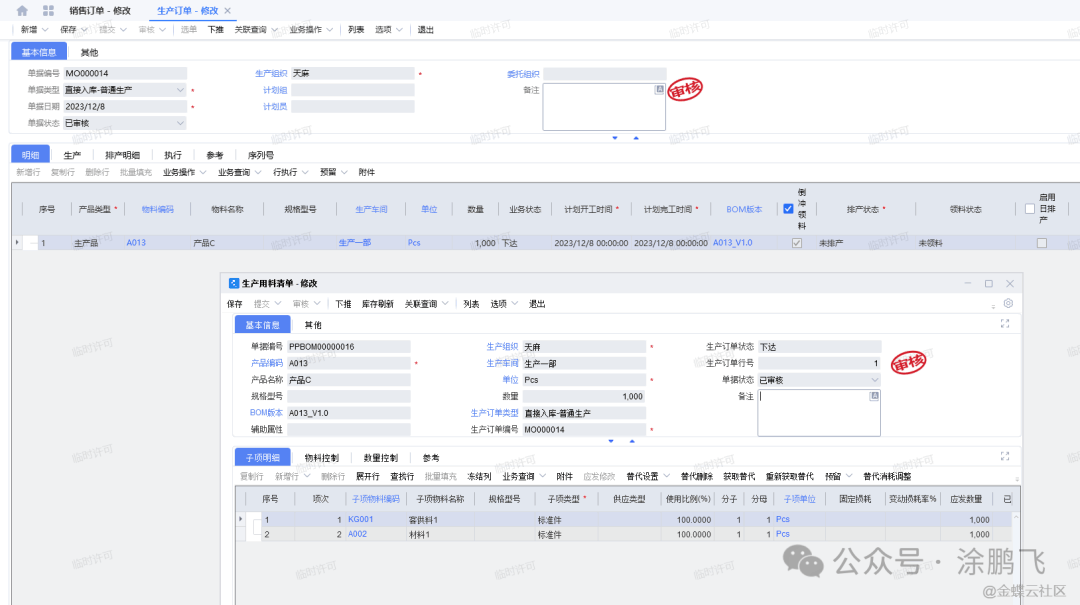
Task: Switch to the 物料控制 tab
Action: 321,457
